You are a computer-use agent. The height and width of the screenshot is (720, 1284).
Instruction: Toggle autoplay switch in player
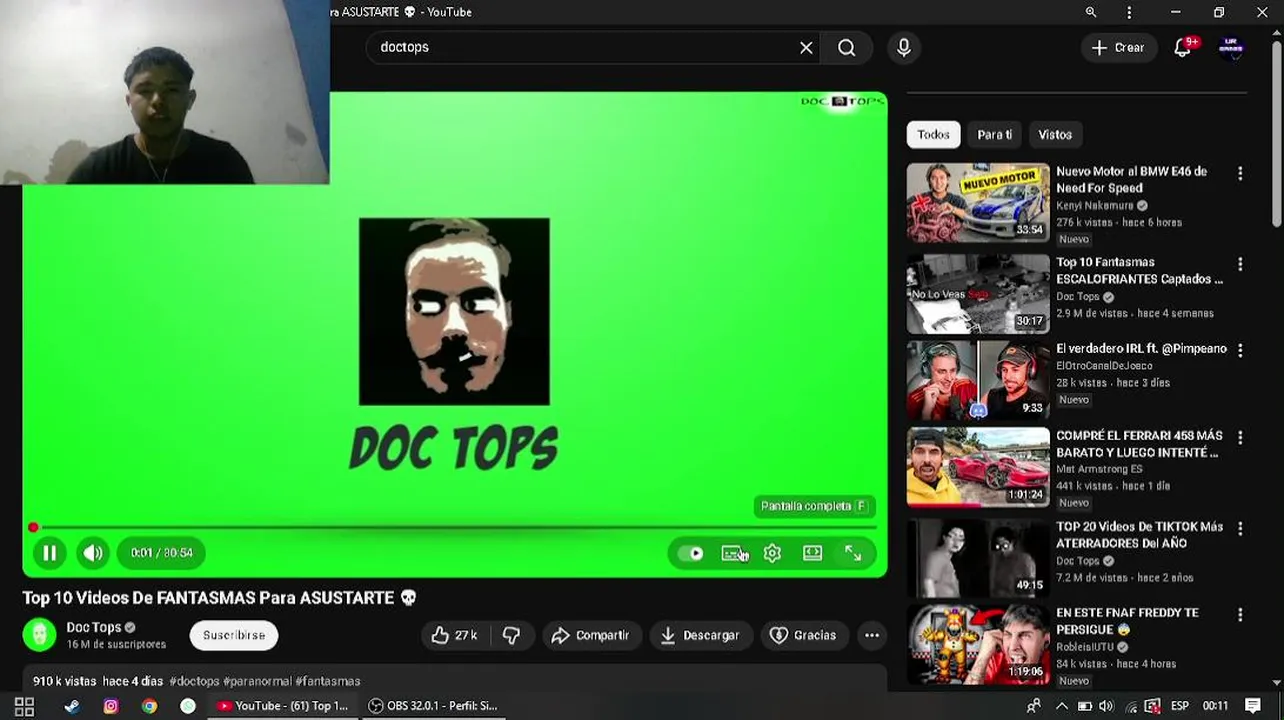(x=691, y=553)
